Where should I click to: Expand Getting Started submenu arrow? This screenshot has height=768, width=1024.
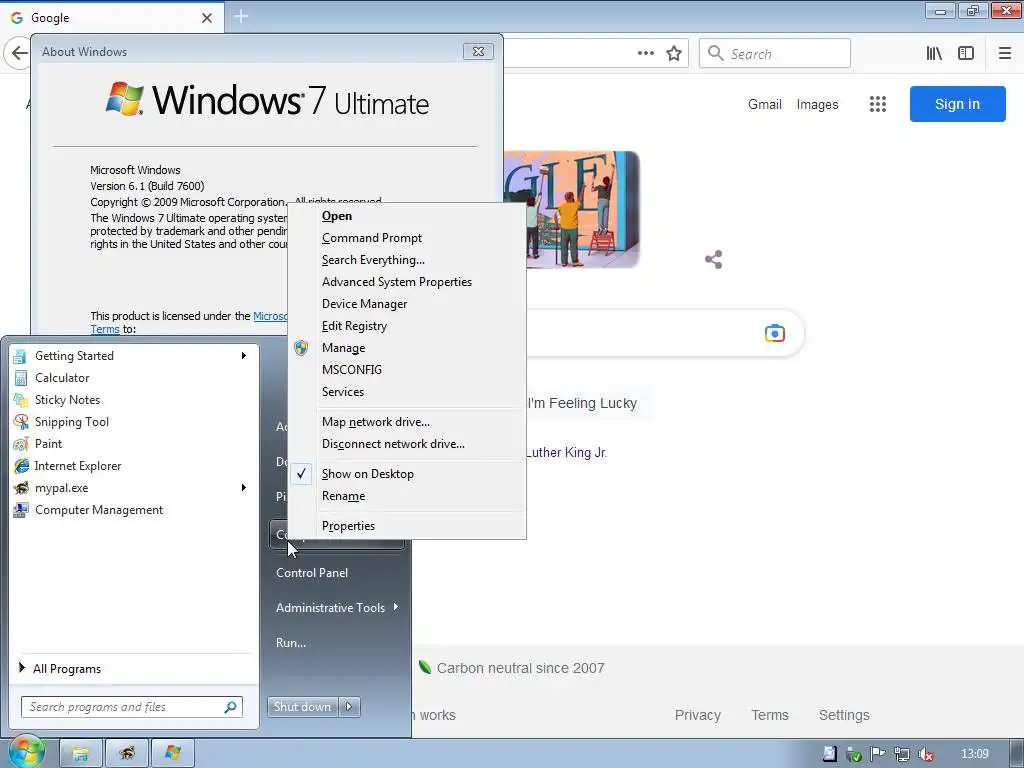coord(244,355)
